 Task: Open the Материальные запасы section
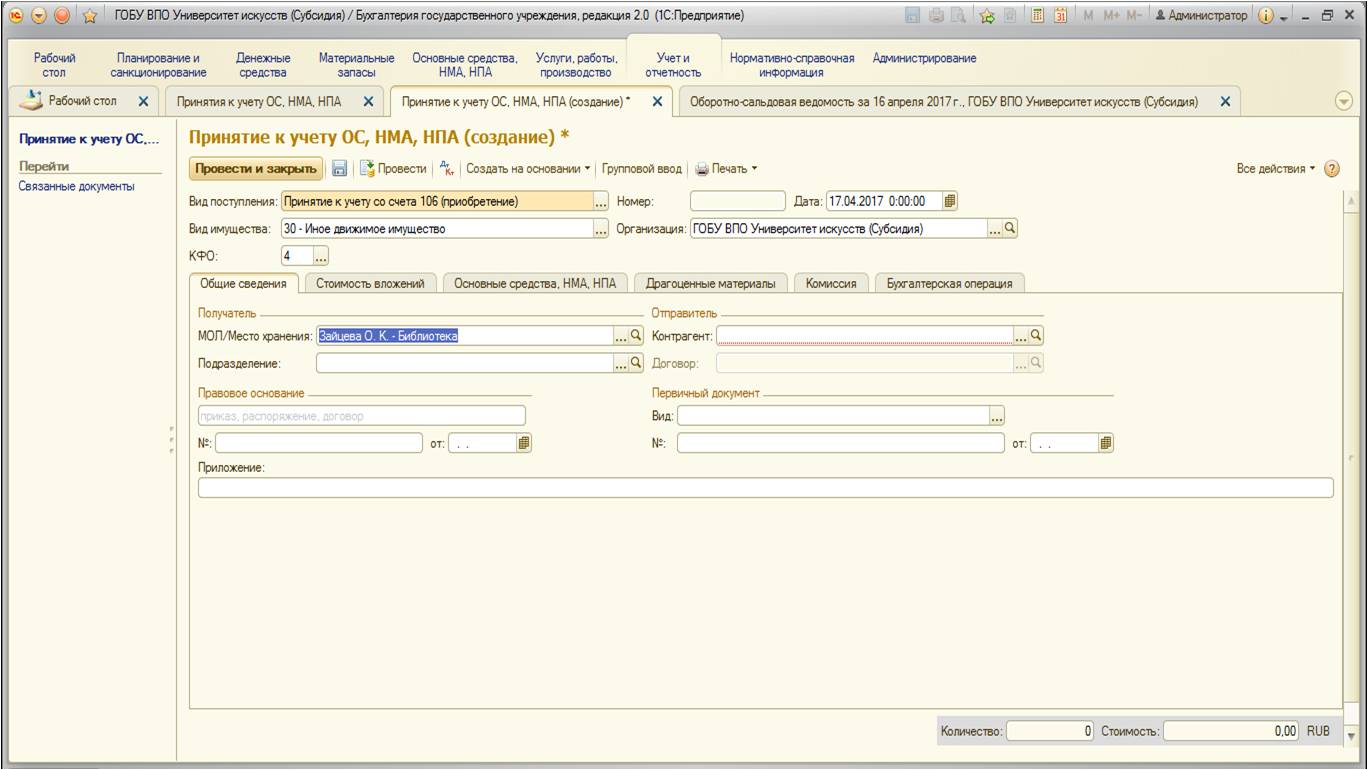(356, 65)
